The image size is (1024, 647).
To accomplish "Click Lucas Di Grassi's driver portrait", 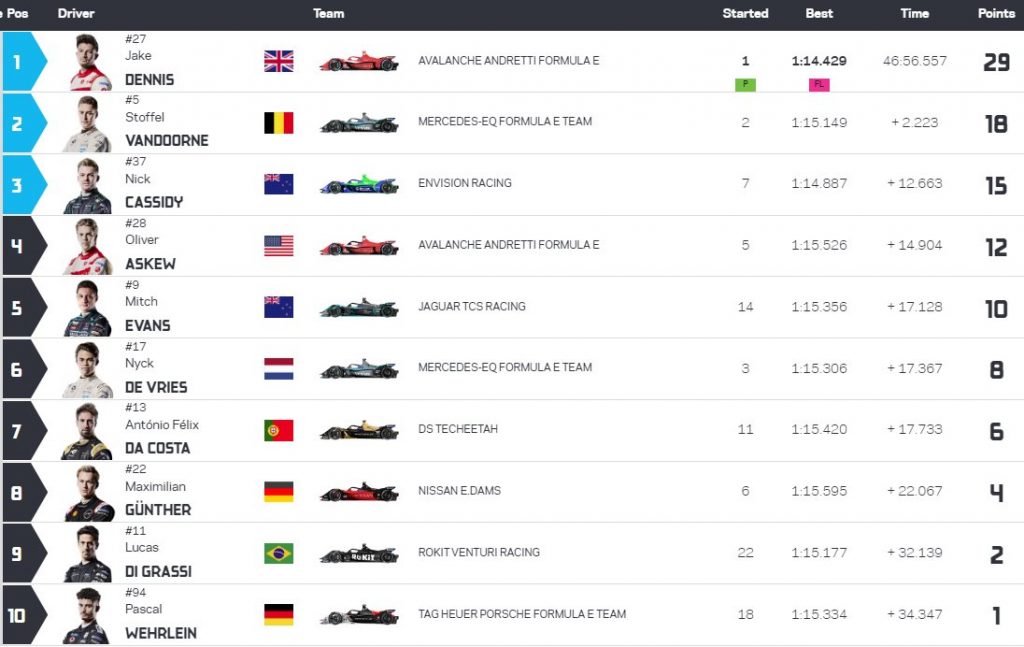I will pyautogui.click(x=88, y=554).
